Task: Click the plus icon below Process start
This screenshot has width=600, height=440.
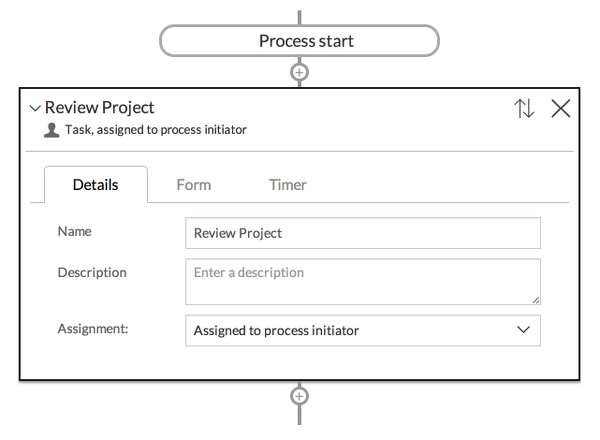Action: pos(298,71)
